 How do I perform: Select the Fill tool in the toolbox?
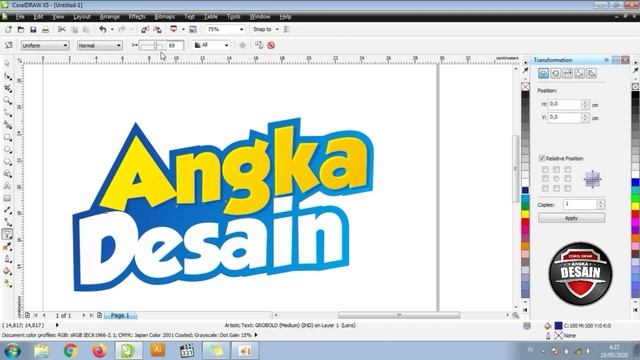click(7, 271)
